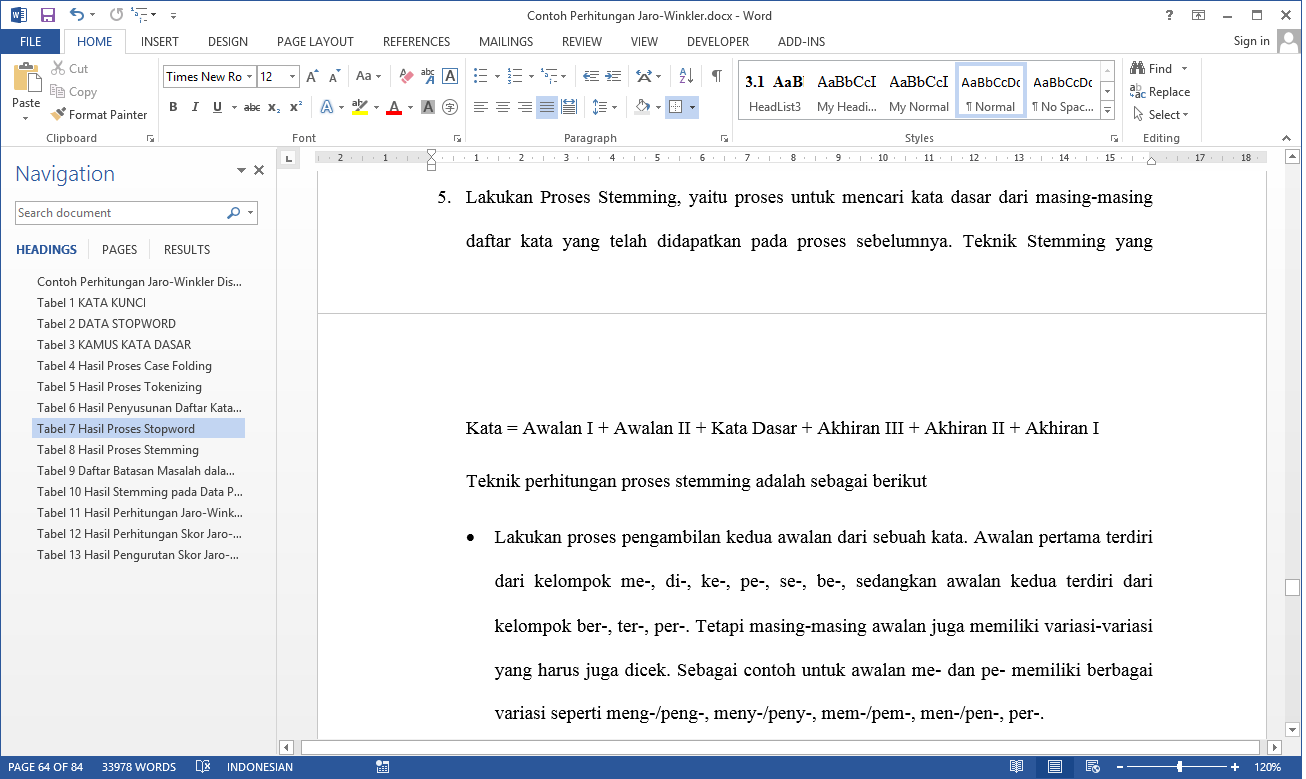Click the Clear All Formatting icon
Screen dimensions: 1306x779
(x=406, y=76)
